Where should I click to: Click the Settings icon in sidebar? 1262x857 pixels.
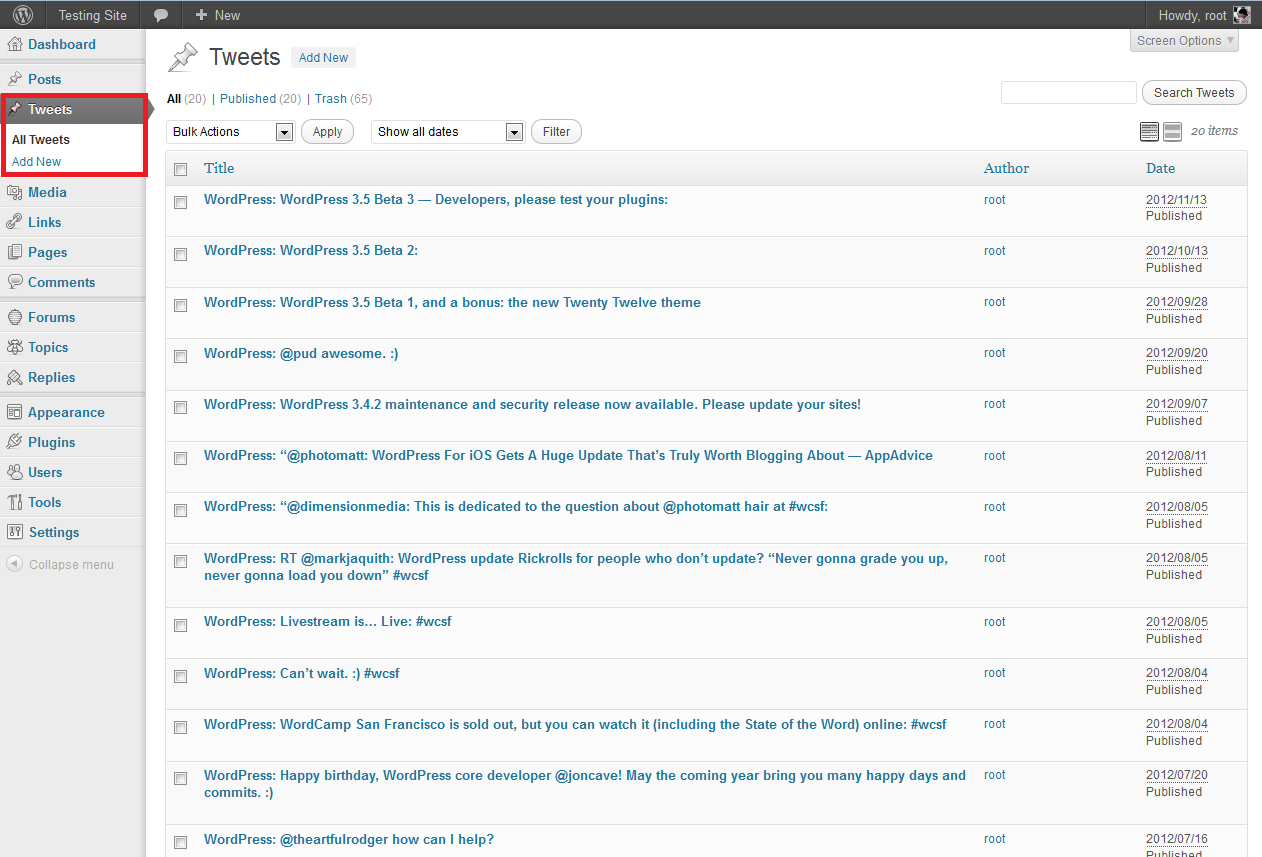[x=15, y=532]
